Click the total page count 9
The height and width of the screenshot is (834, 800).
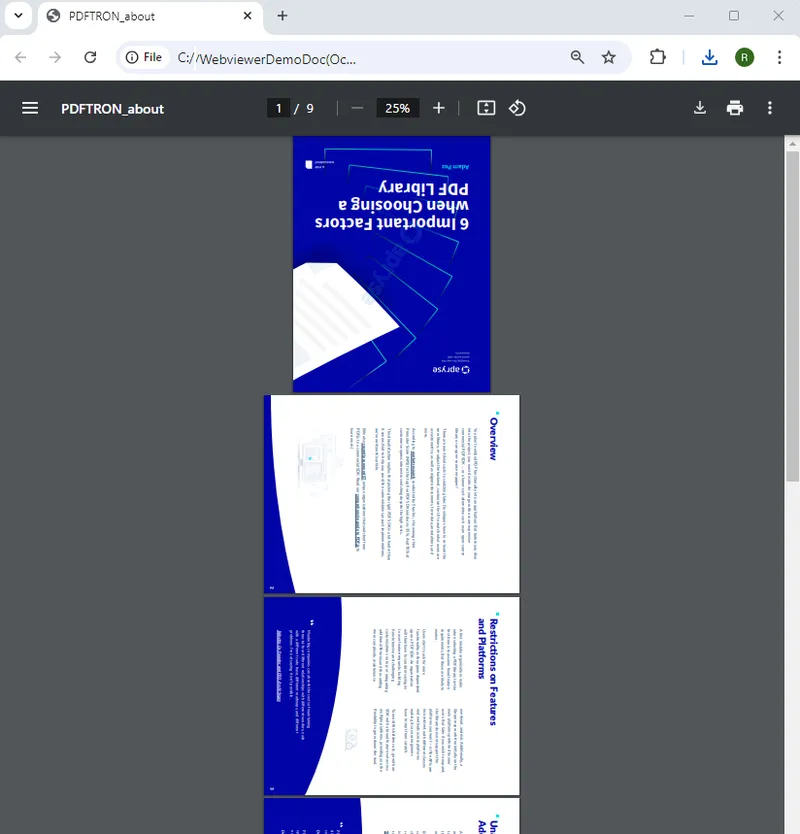click(x=310, y=109)
